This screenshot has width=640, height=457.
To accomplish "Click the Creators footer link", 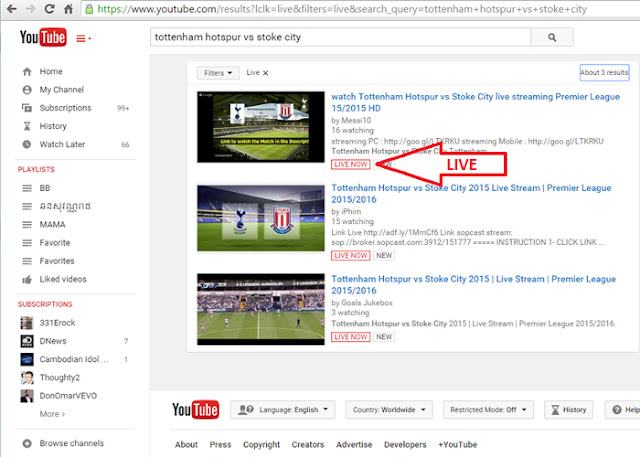I will pyautogui.click(x=308, y=445).
